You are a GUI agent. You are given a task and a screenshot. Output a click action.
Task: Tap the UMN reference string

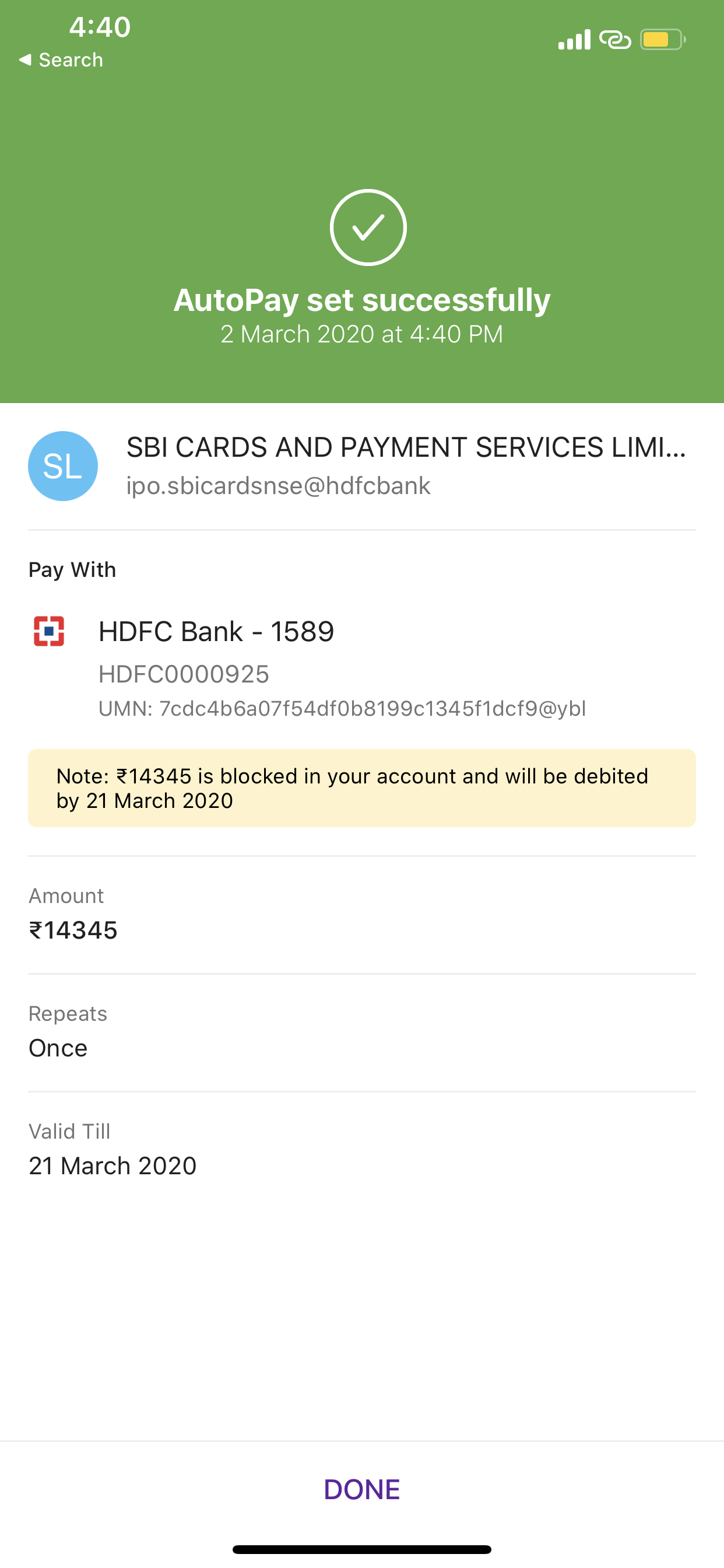click(x=342, y=709)
